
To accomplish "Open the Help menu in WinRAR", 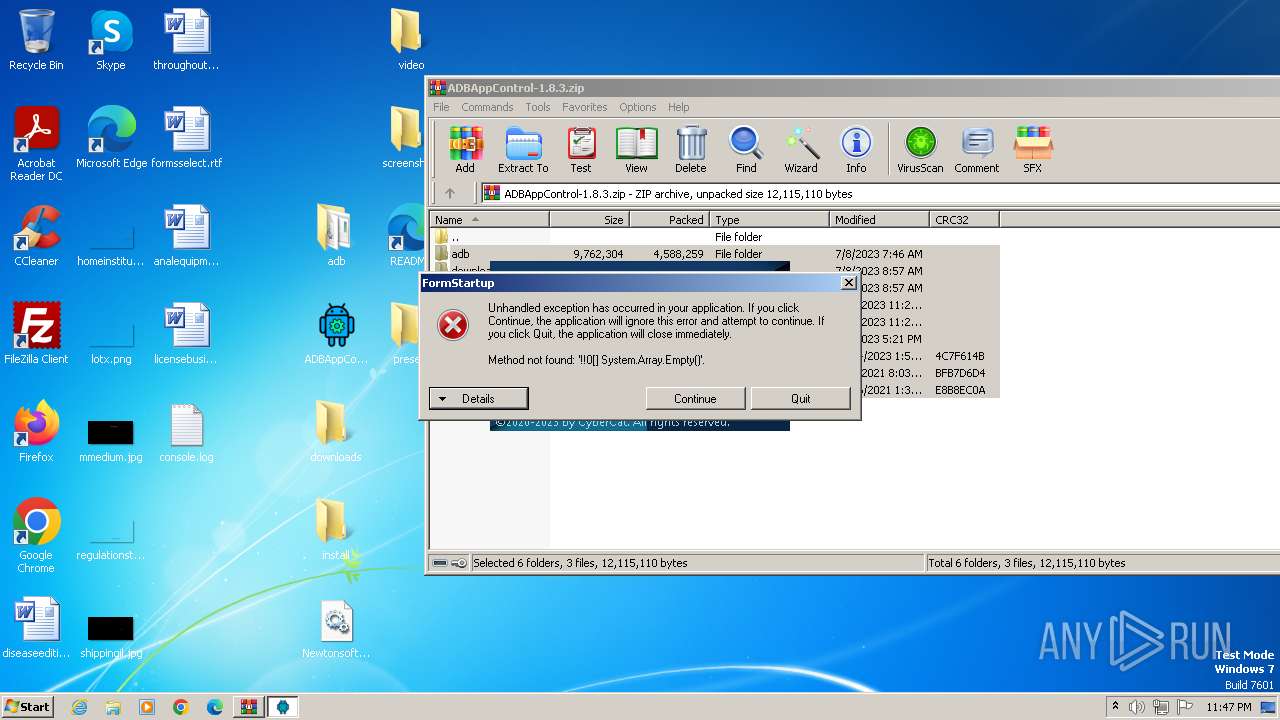I will point(679,107).
